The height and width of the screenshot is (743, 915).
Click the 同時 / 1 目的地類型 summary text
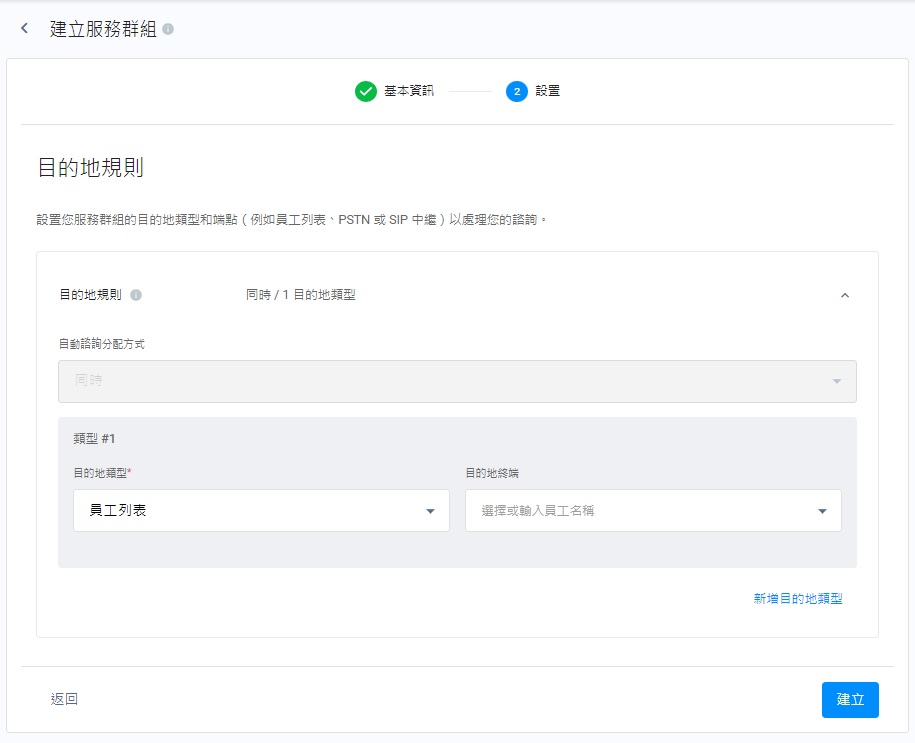301,295
